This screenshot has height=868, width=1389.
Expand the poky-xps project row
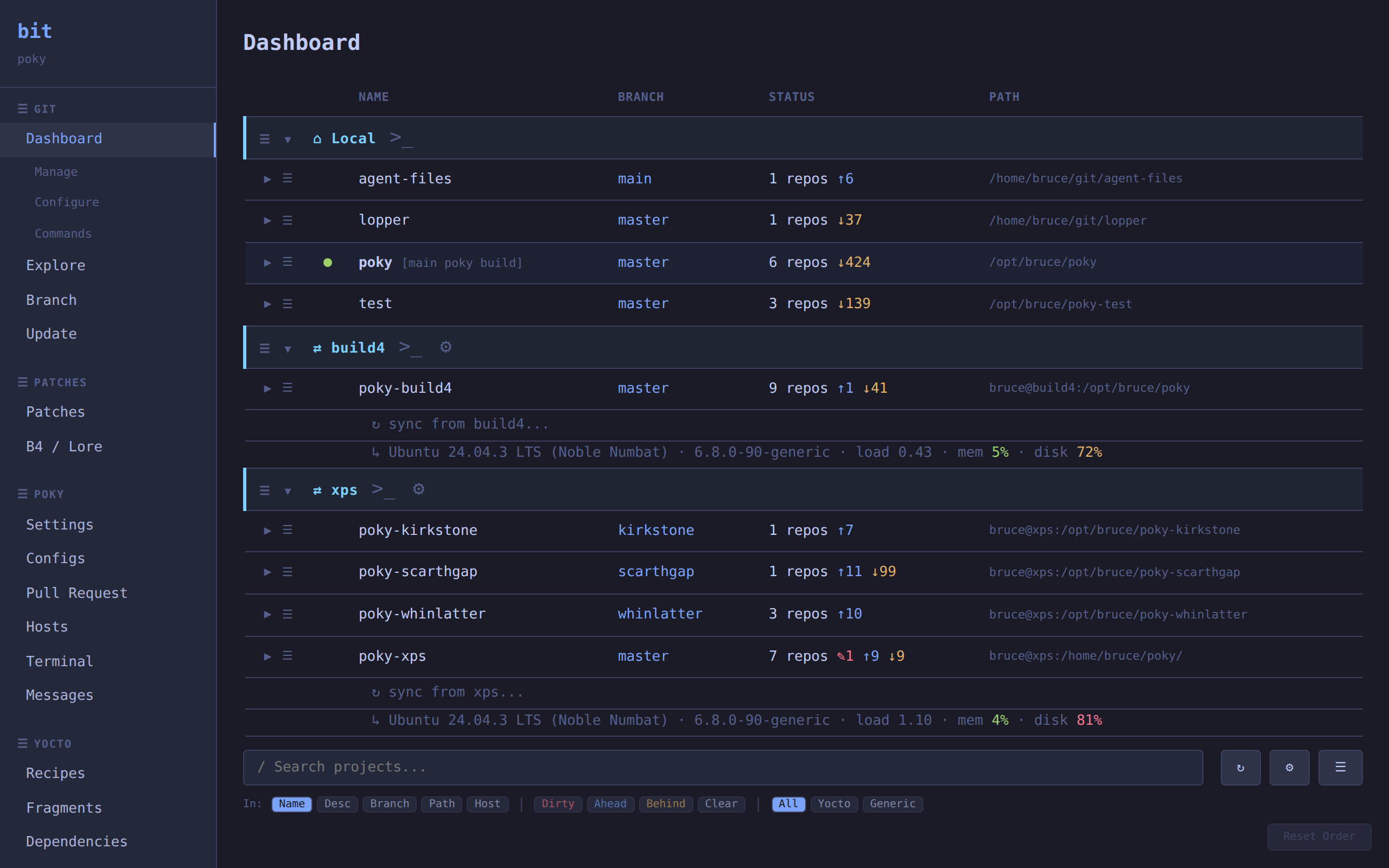coord(267,656)
